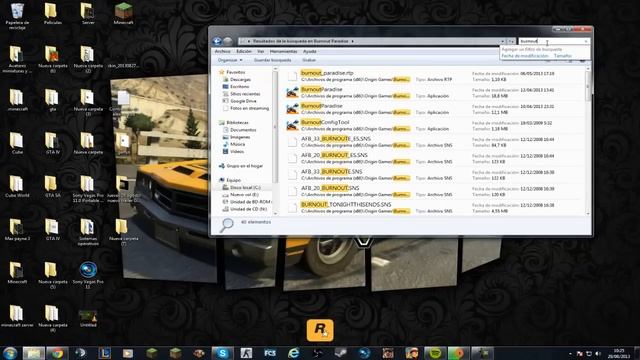This screenshot has height=360, width=640.
Task: Open Google Chrome from the taskbar
Action: (57, 353)
